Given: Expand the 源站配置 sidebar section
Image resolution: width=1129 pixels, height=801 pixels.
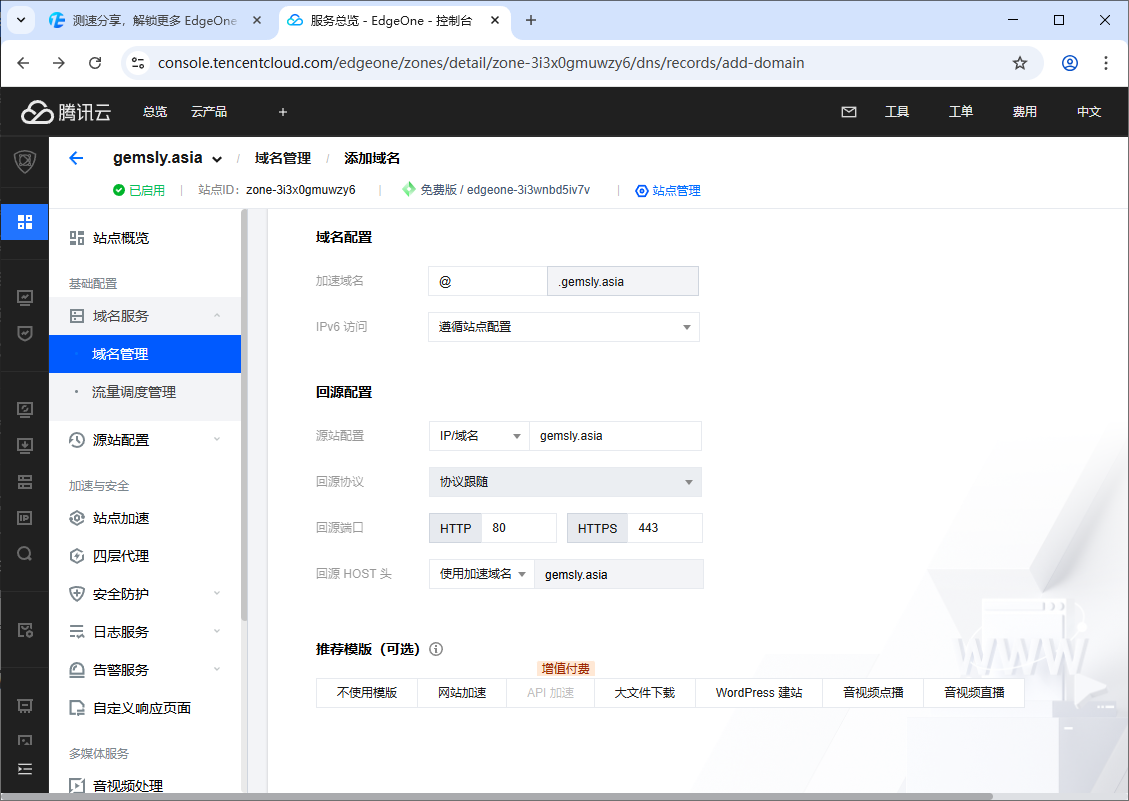Looking at the screenshot, I should point(145,440).
